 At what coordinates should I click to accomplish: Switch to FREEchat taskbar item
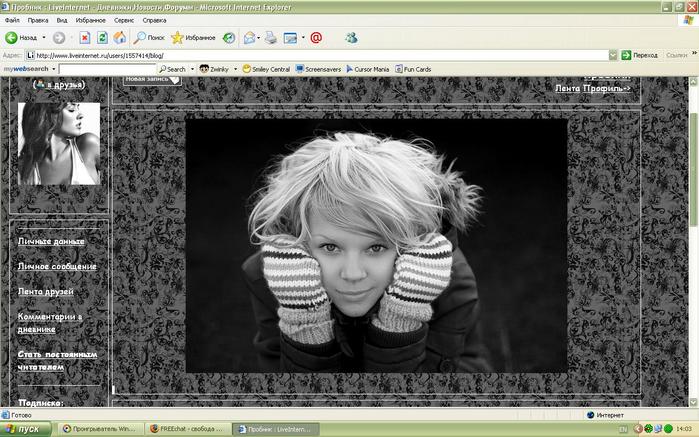pos(189,429)
